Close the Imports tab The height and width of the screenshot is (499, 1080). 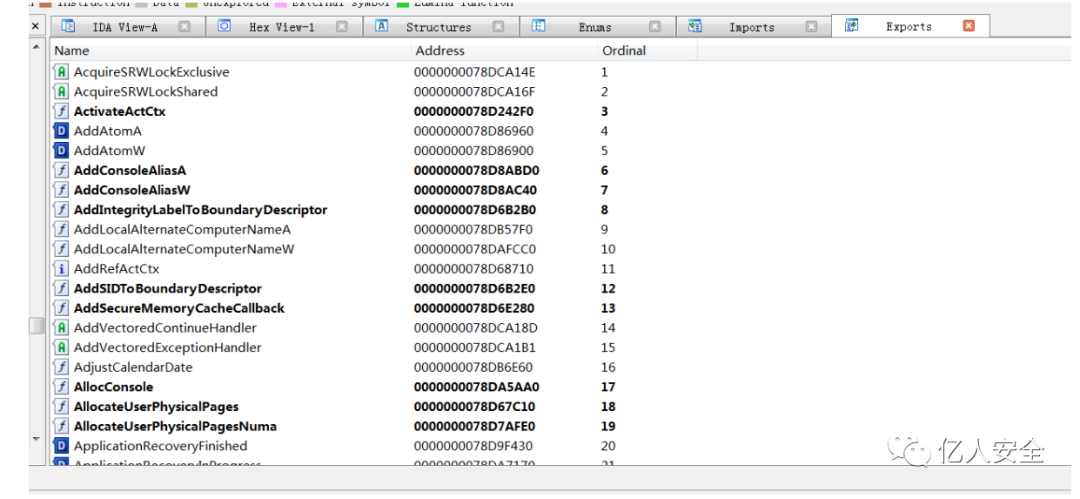pyautogui.click(x=812, y=27)
